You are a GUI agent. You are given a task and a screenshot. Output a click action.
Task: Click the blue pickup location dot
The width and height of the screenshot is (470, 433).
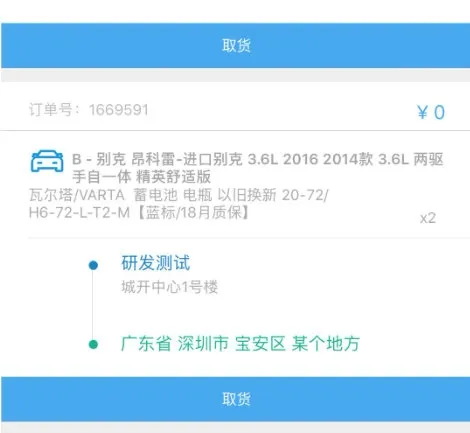pyautogui.click(x=93, y=265)
